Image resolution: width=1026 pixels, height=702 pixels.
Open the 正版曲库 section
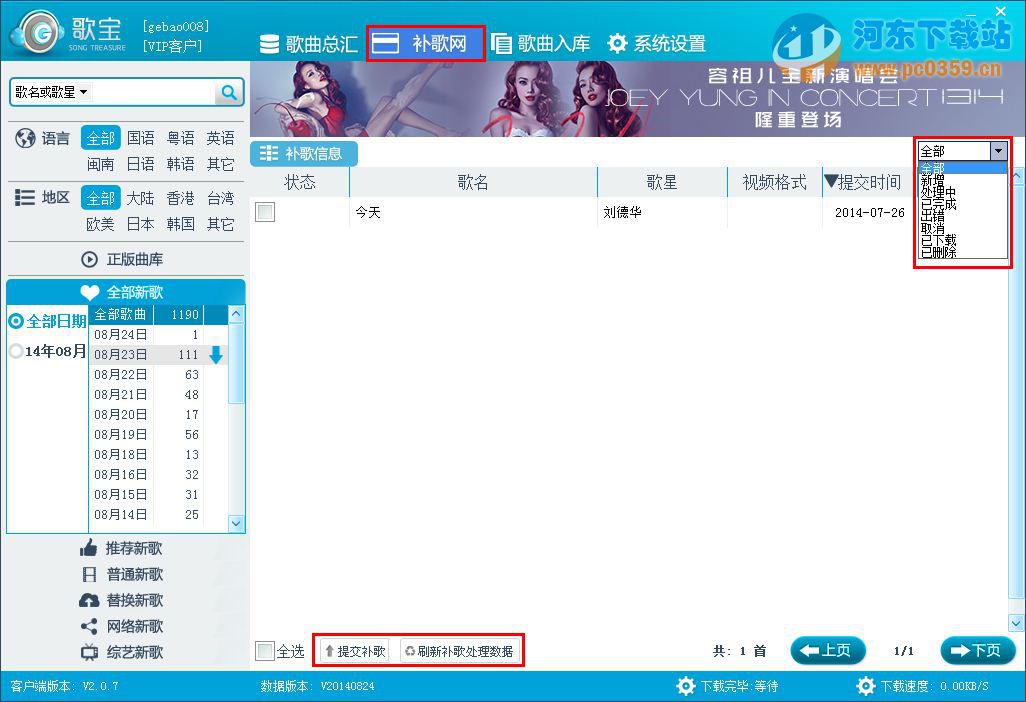click(126, 258)
